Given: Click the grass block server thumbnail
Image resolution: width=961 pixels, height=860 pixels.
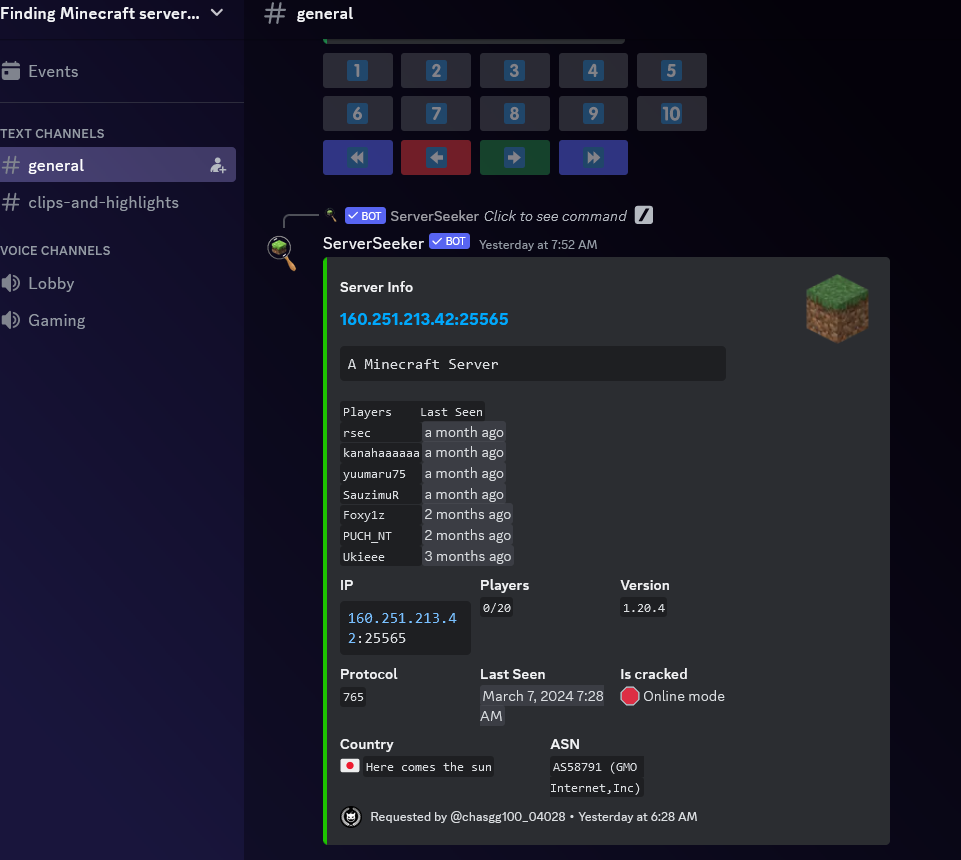Looking at the screenshot, I should (x=837, y=309).
